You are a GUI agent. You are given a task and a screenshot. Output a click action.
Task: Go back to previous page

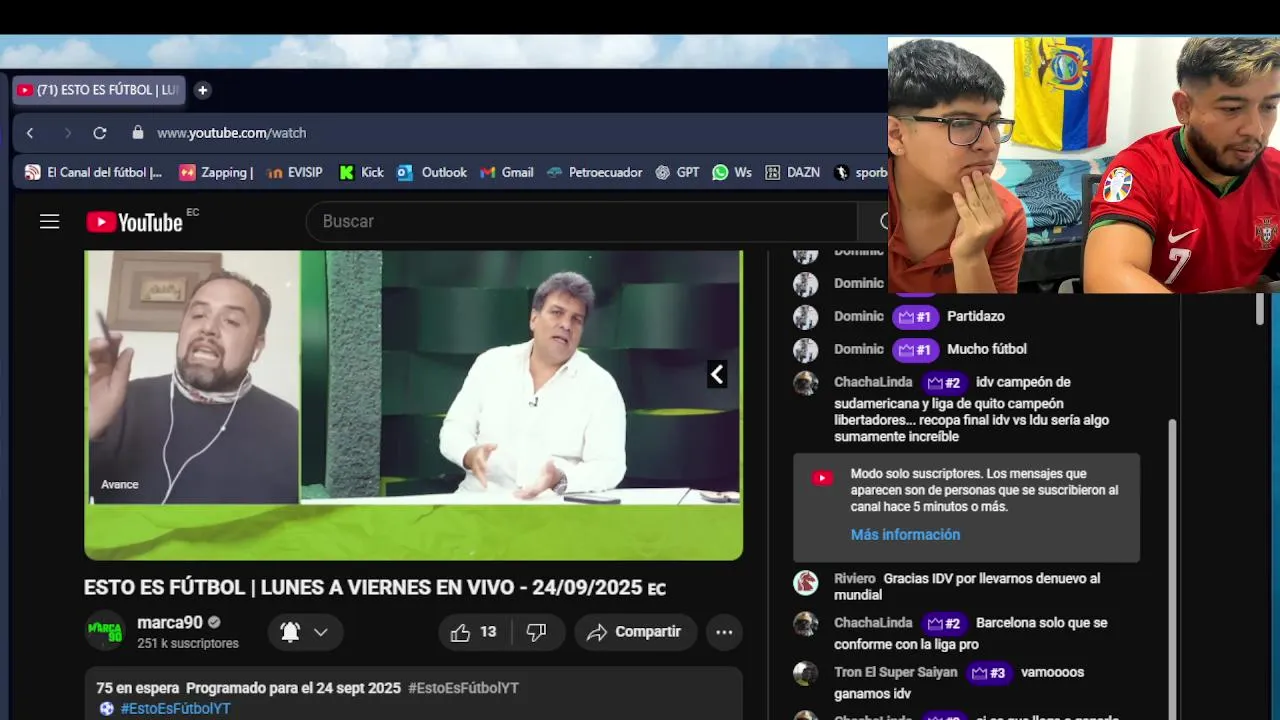click(x=30, y=133)
